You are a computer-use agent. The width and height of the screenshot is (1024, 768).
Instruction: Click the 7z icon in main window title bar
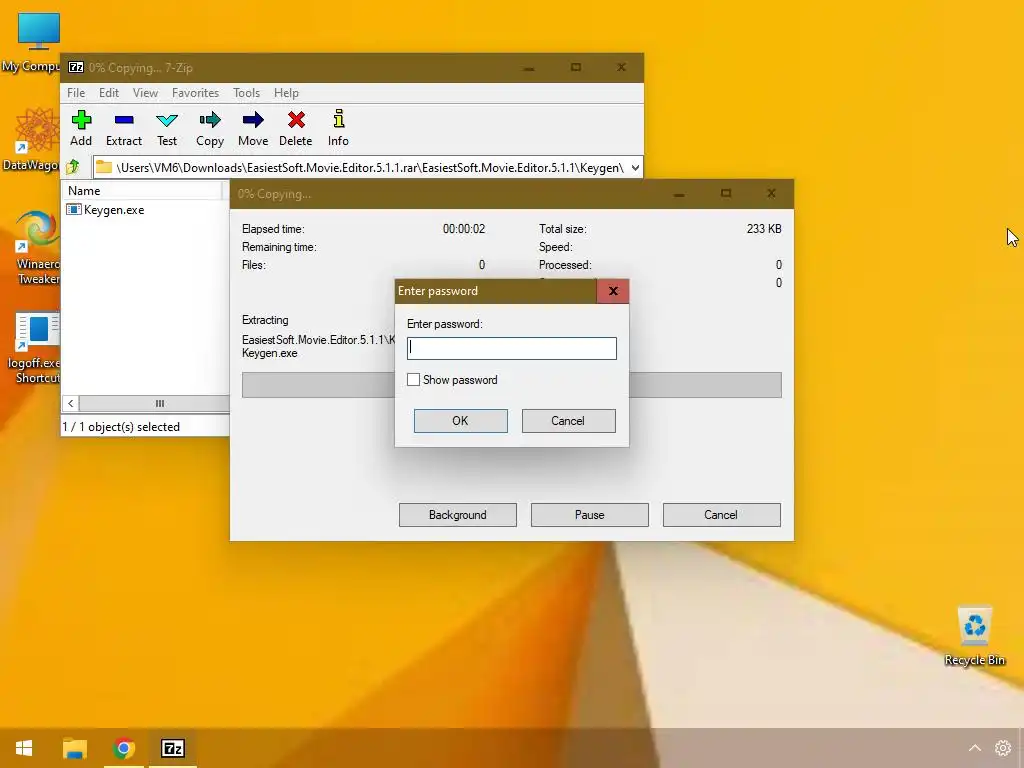[x=76, y=67]
